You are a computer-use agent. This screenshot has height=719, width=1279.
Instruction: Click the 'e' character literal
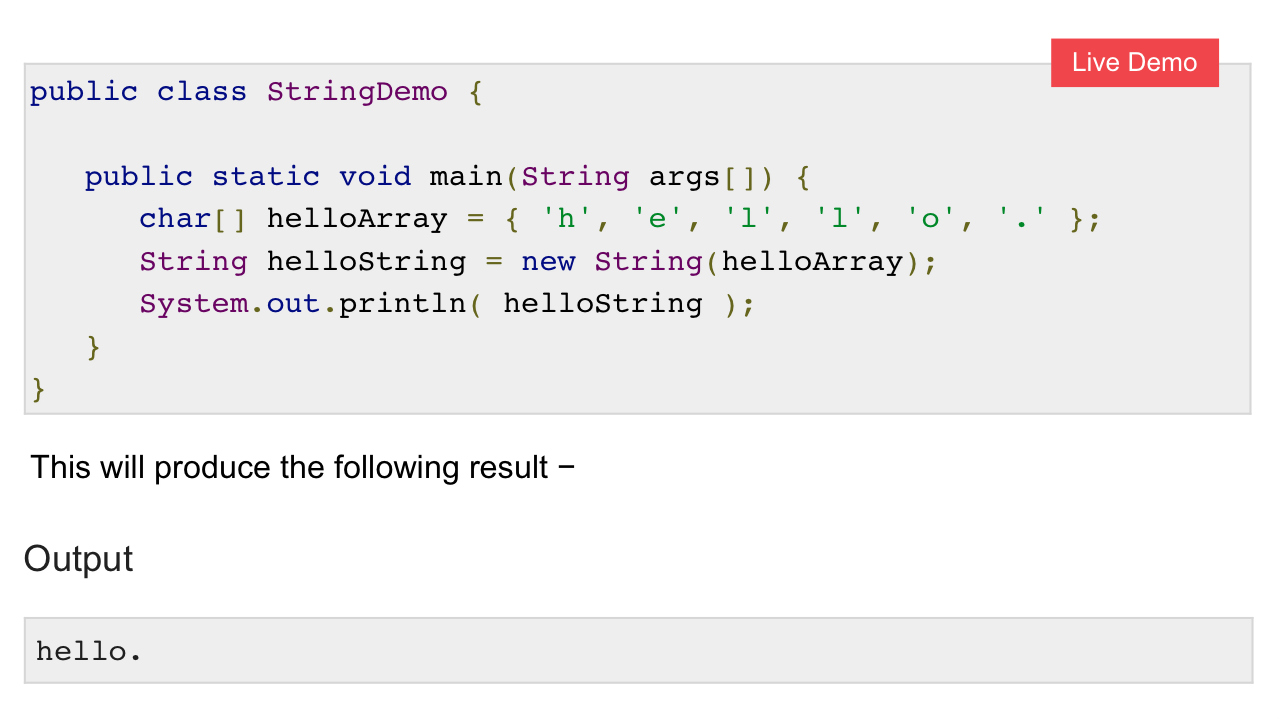(657, 219)
